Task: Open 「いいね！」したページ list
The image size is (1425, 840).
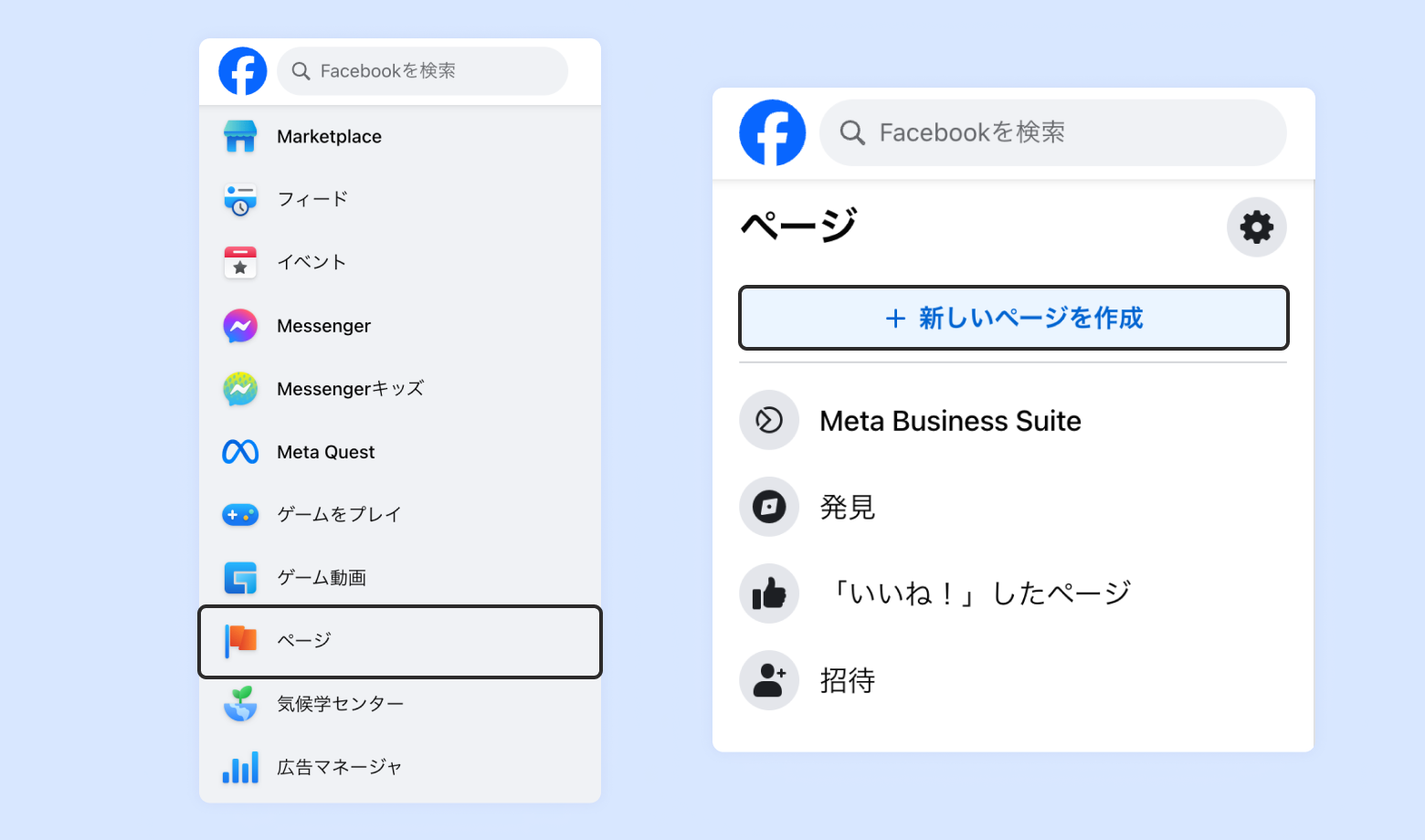Action: 979,593
